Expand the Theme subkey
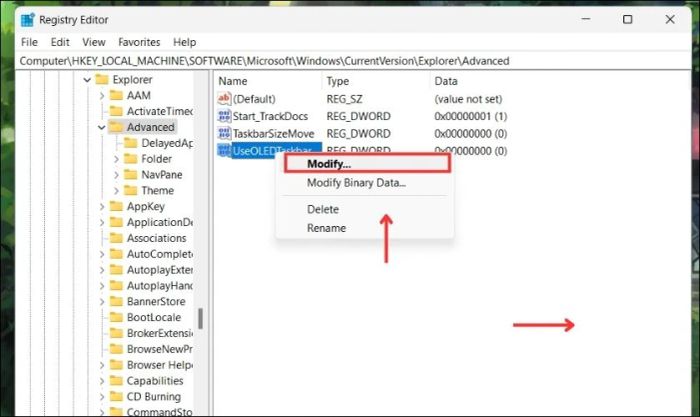This screenshot has width=700, height=417. pyautogui.click(x=116, y=191)
